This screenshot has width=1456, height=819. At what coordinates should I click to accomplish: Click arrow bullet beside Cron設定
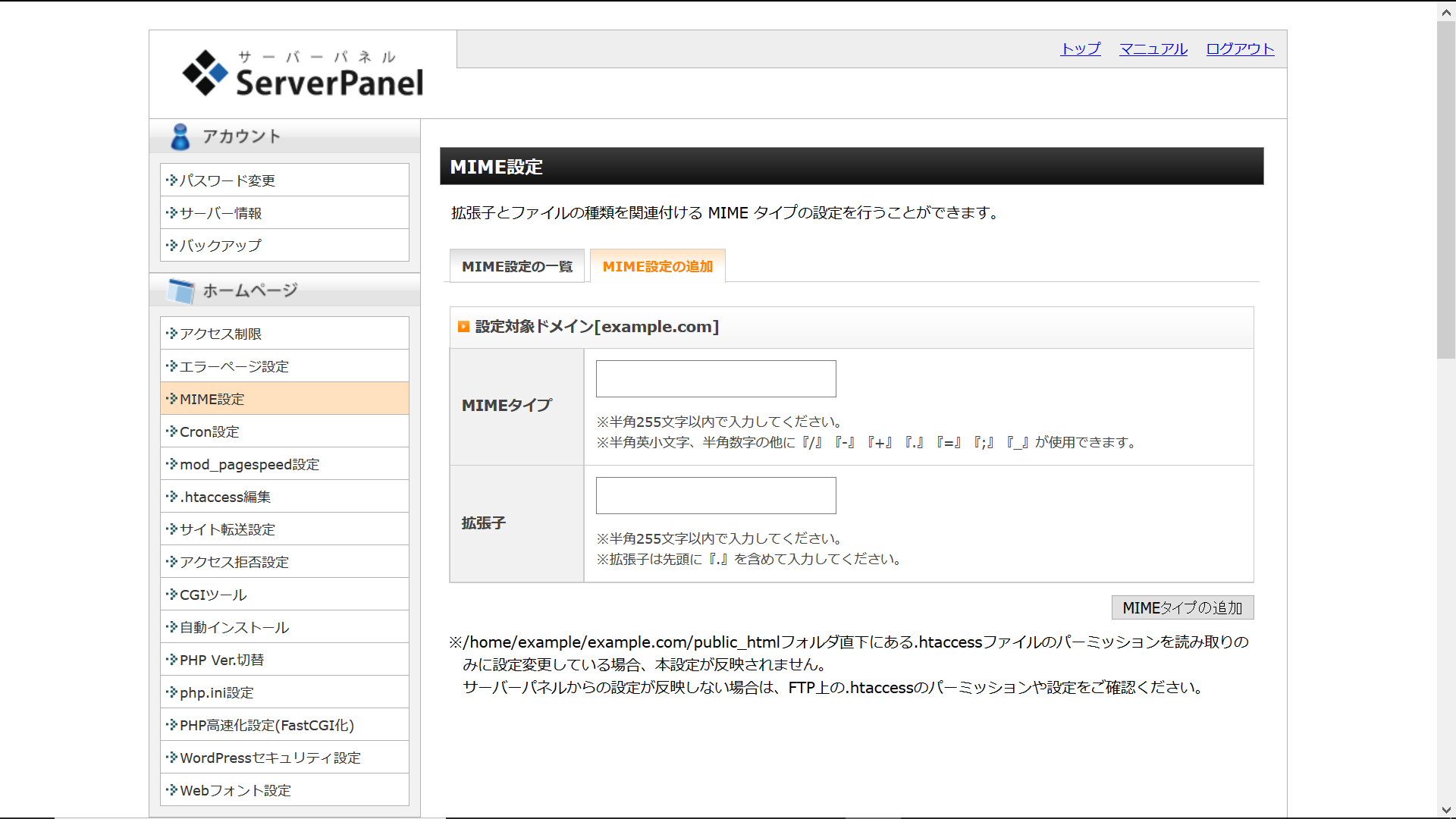(x=171, y=431)
